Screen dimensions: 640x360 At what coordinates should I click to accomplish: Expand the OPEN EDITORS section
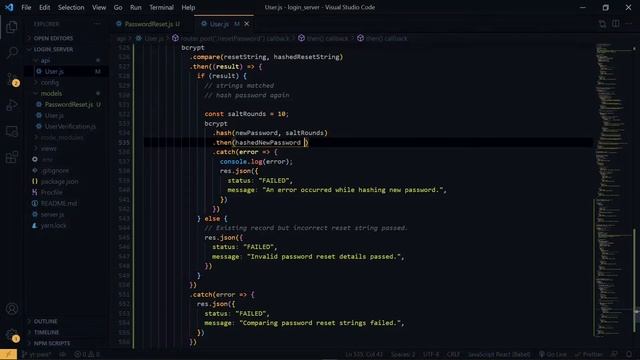click(x=54, y=38)
